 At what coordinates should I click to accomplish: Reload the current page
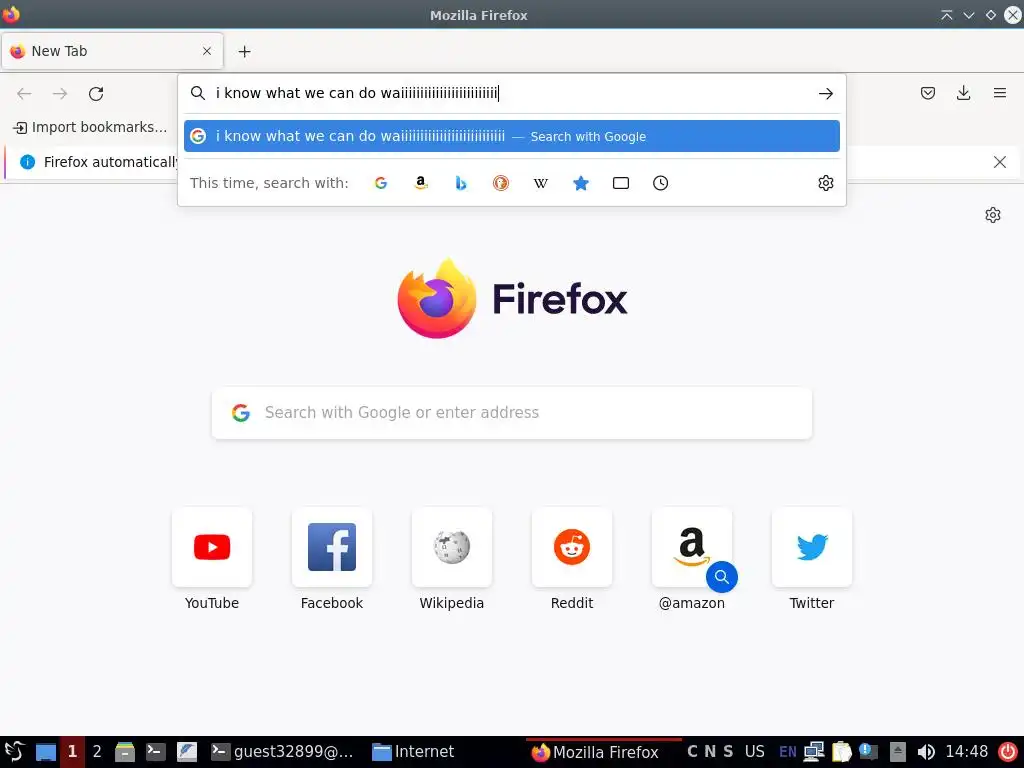[96, 93]
